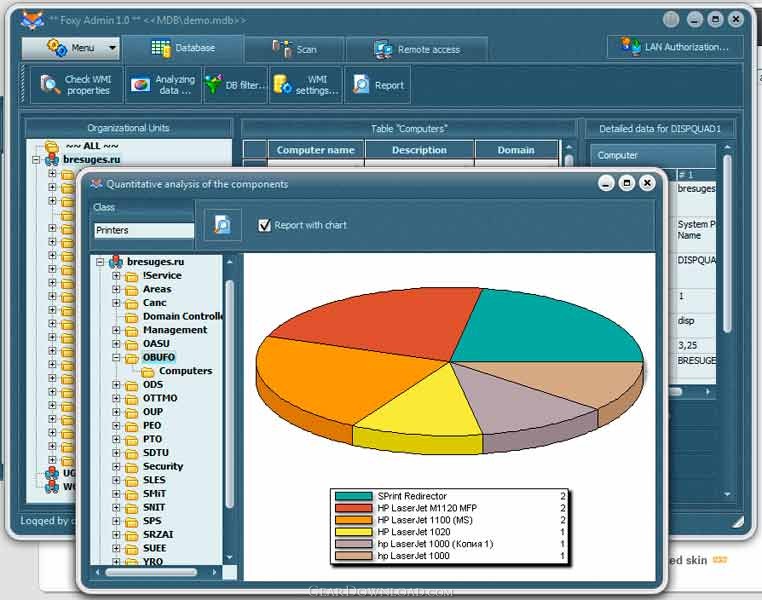The height and width of the screenshot is (600, 762).
Task: Minimize the Quantitative analysis dialog
Action: [606, 183]
